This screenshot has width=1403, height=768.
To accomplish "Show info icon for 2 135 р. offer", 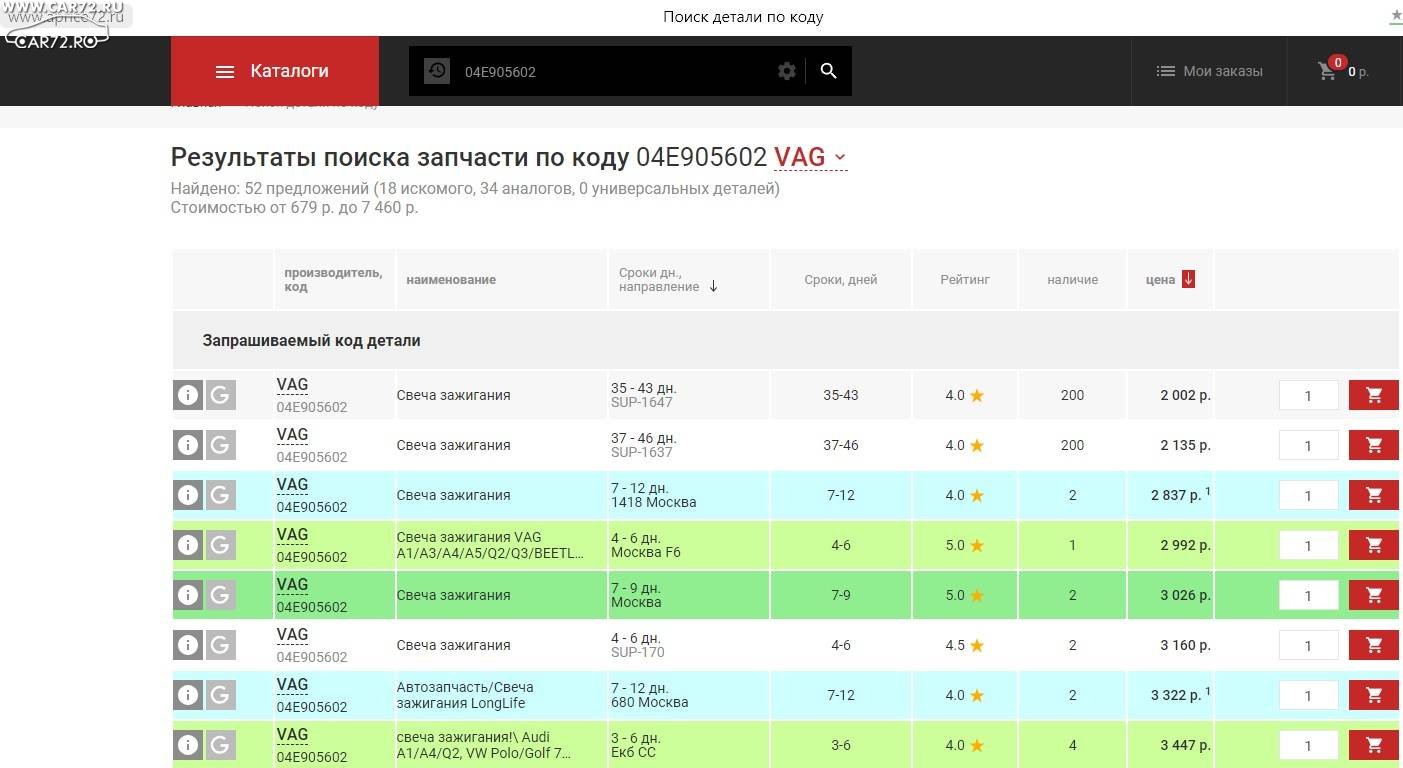I will (188, 445).
